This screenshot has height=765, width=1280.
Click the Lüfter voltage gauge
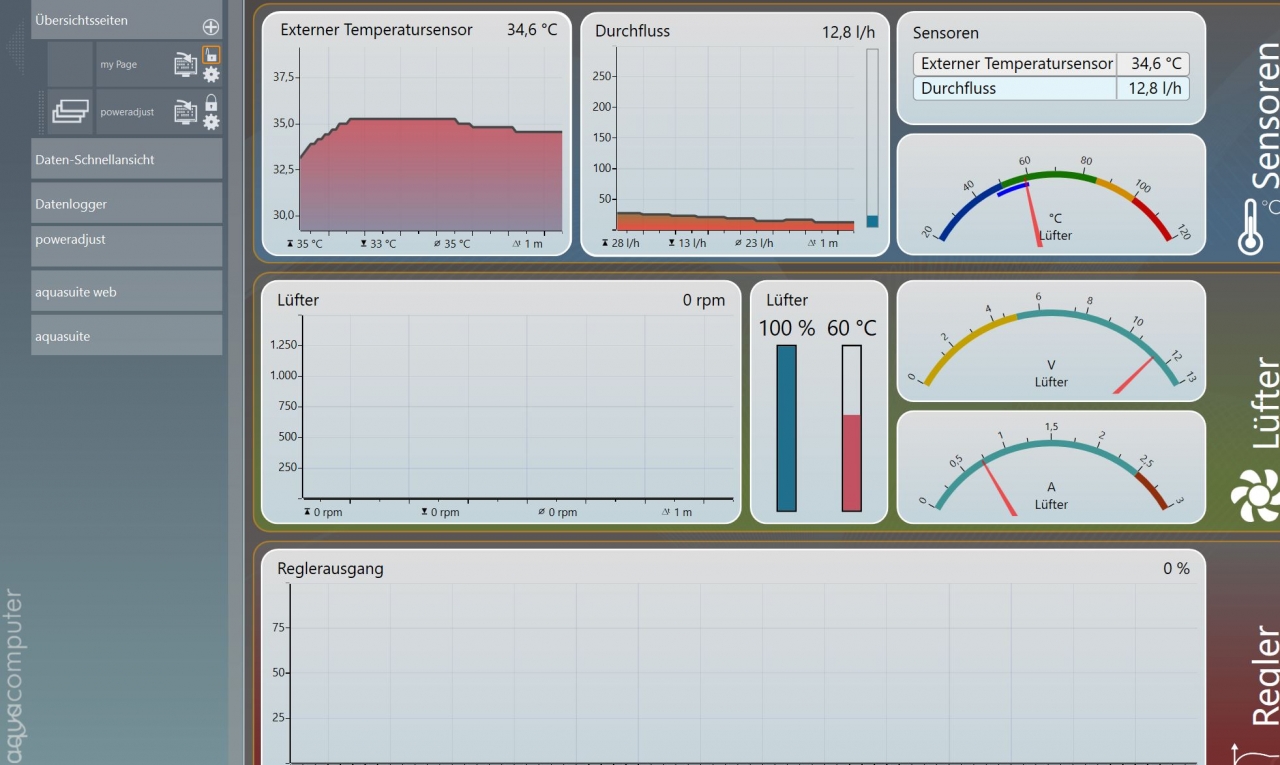click(x=1051, y=342)
